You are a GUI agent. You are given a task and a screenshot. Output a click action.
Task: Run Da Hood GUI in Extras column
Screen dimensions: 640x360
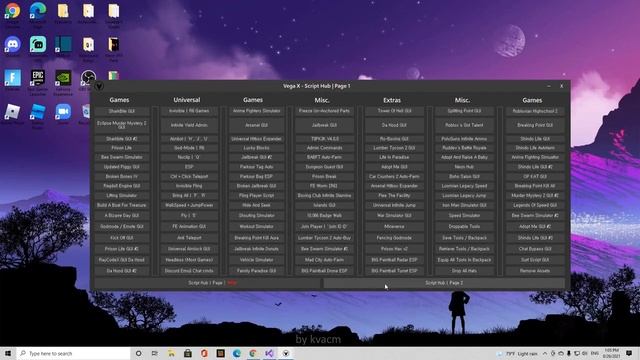pos(394,125)
